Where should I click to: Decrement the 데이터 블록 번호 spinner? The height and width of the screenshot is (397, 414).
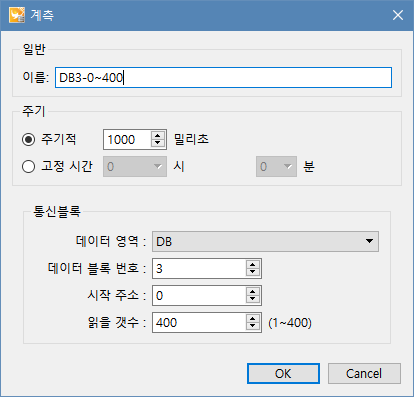[253, 272]
